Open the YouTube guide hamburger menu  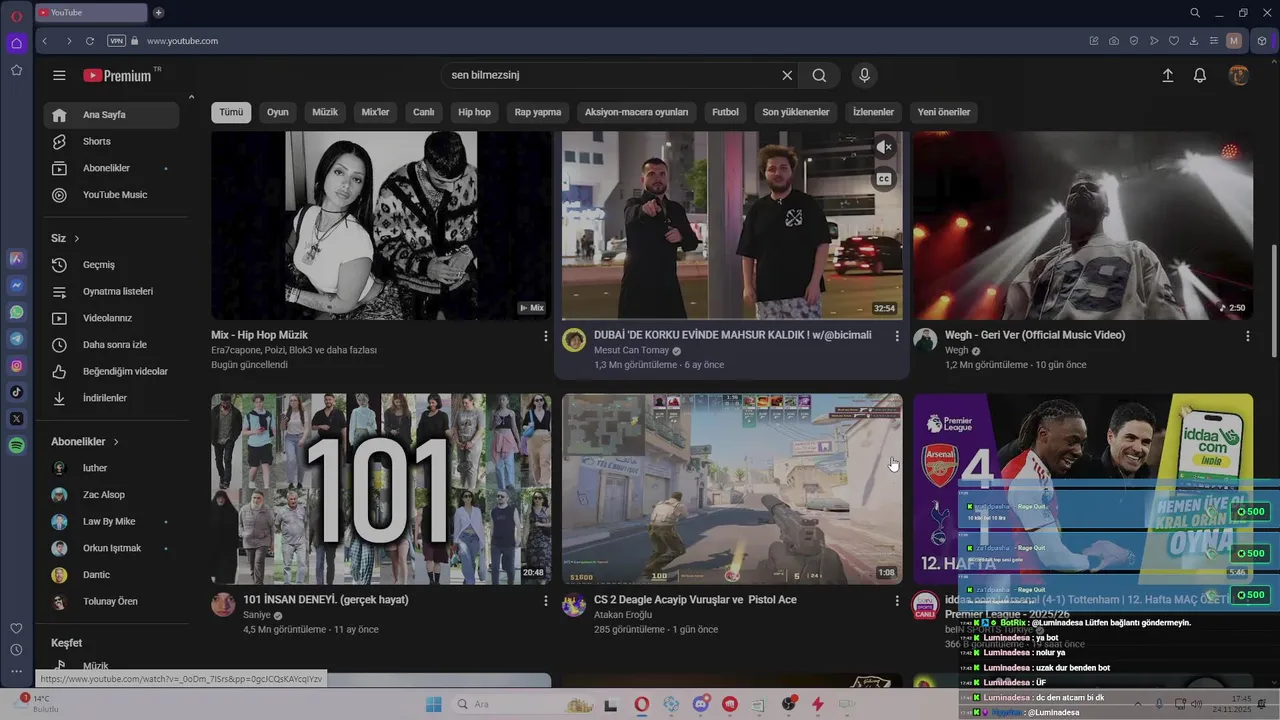click(x=59, y=75)
